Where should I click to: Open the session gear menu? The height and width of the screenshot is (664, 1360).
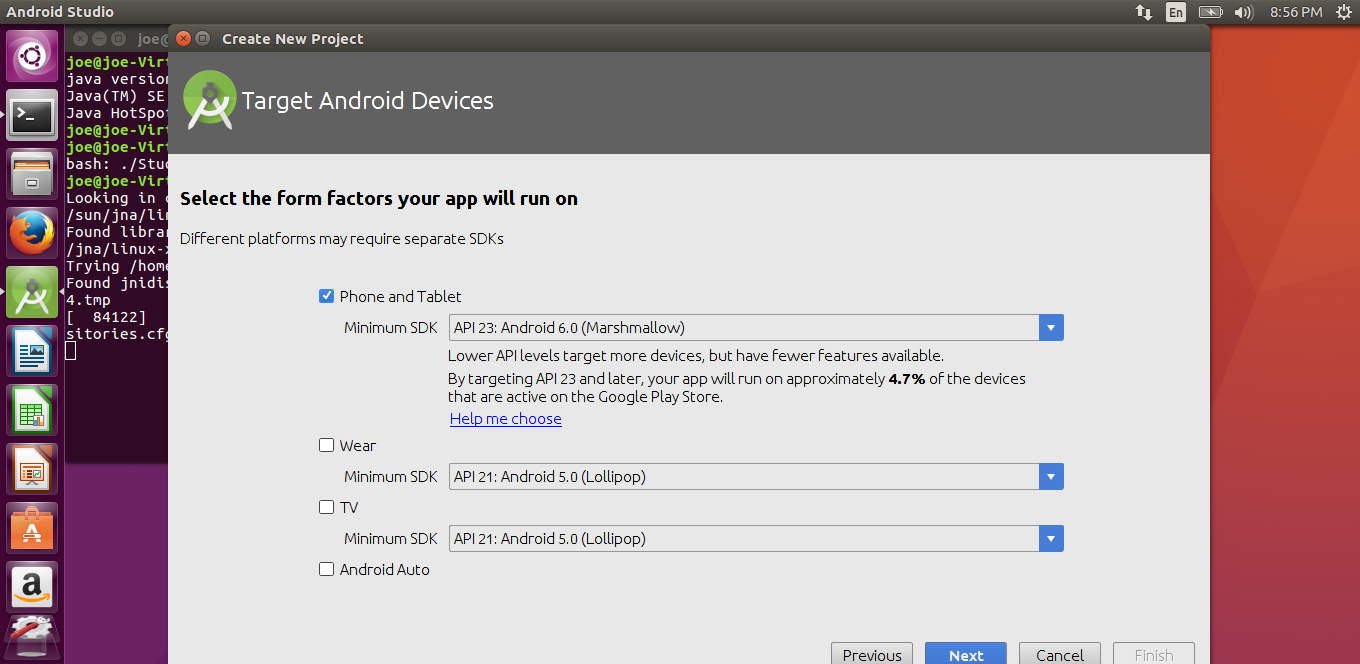click(x=1343, y=12)
